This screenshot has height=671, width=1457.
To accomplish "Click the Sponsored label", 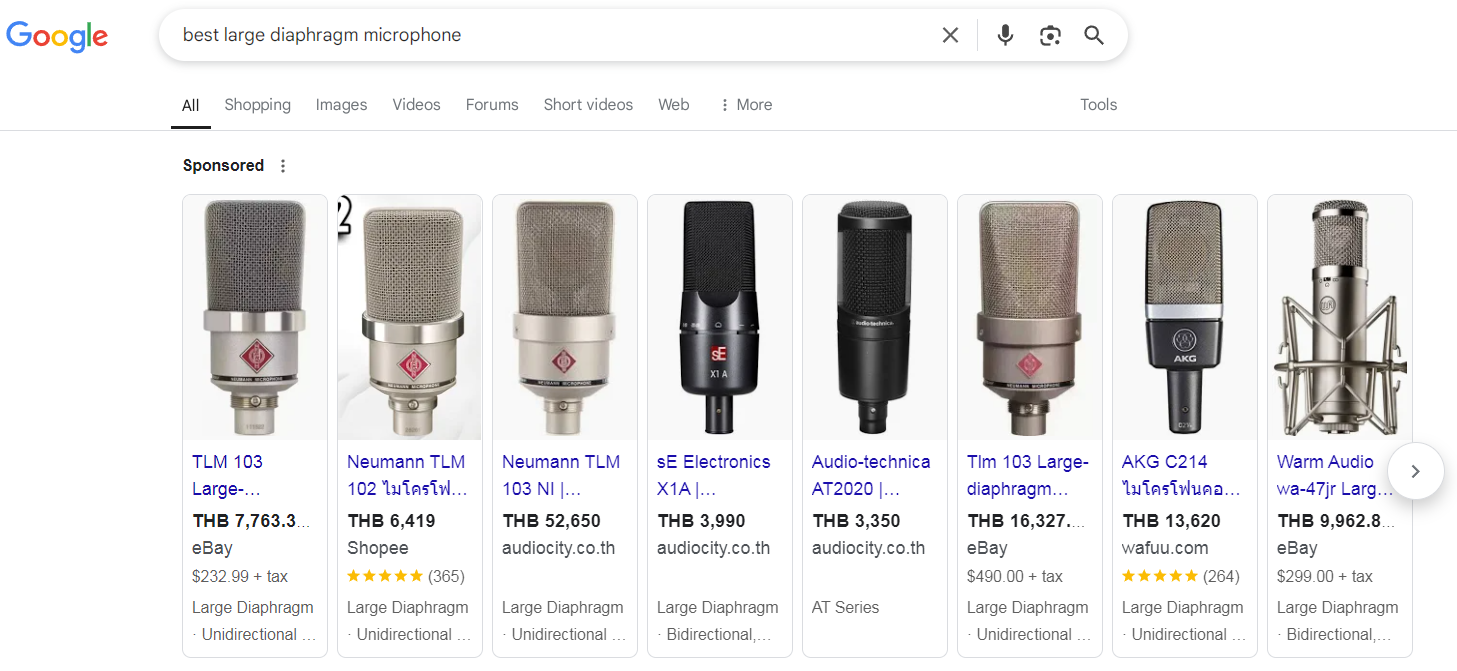I will (x=223, y=166).
